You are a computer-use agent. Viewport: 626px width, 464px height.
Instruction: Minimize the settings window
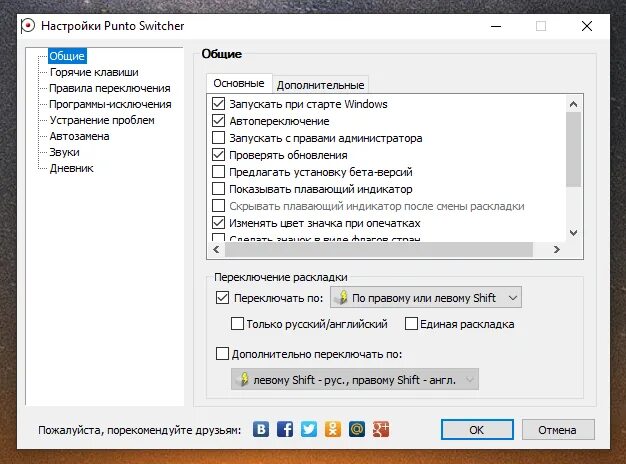click(496, 26)
